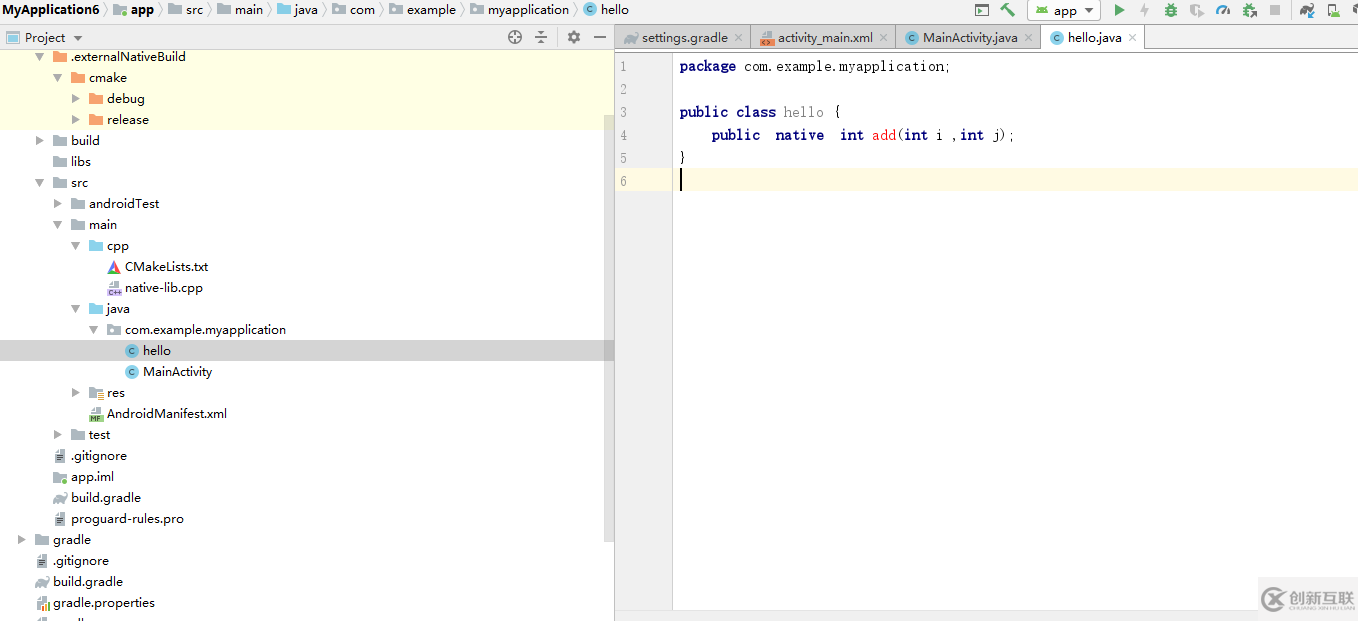Collapse the cpp folder in tree
The height and width of the screenshot is (621, 1358).
pos(76,246)
